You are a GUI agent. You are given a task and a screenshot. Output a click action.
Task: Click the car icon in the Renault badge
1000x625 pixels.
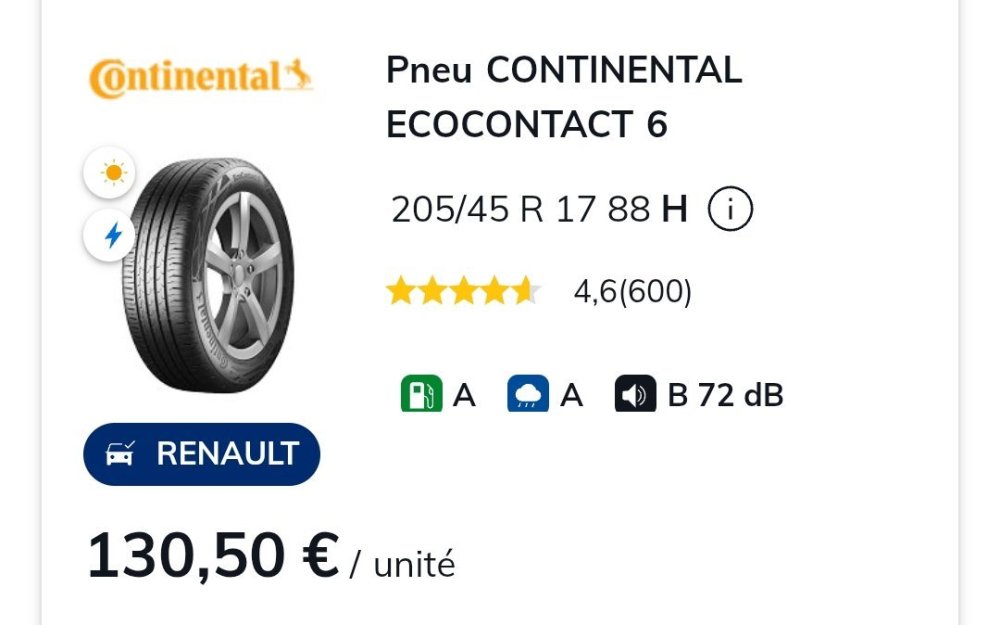[122, 454]
